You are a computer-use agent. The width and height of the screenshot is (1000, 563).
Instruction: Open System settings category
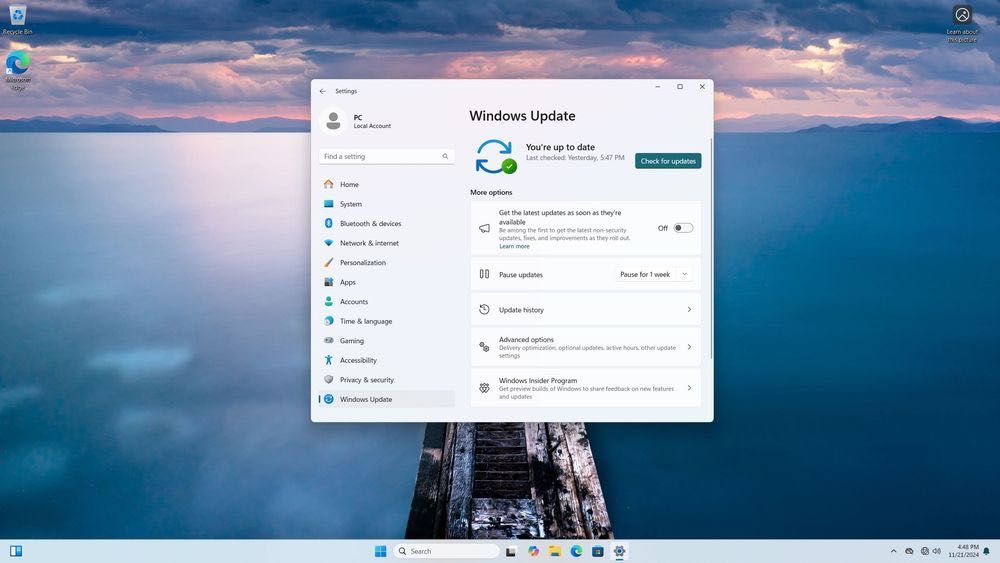click(386, 204)
